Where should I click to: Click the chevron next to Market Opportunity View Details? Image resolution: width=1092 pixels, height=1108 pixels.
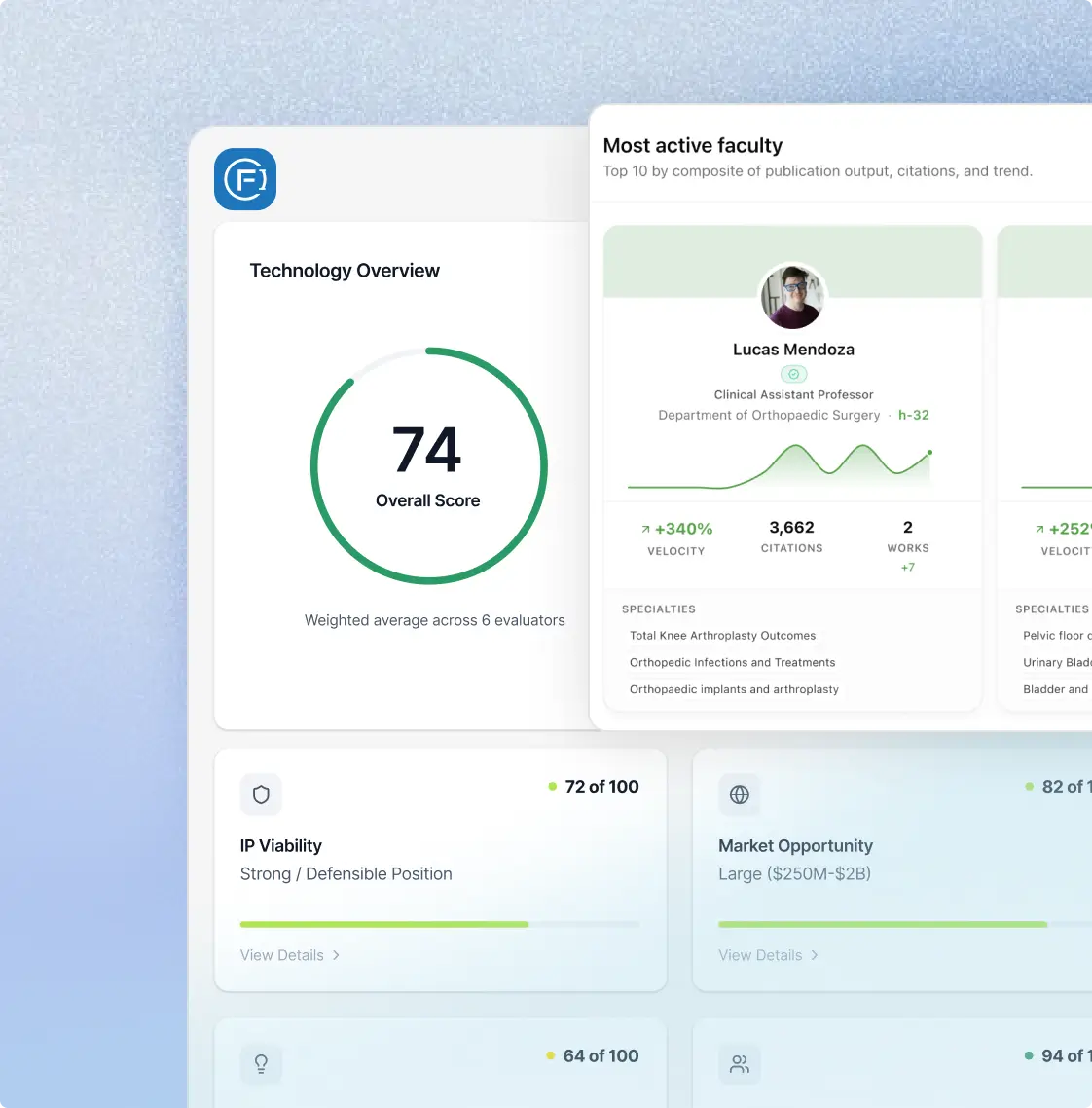pyautogui.click(x=815, y=955)
